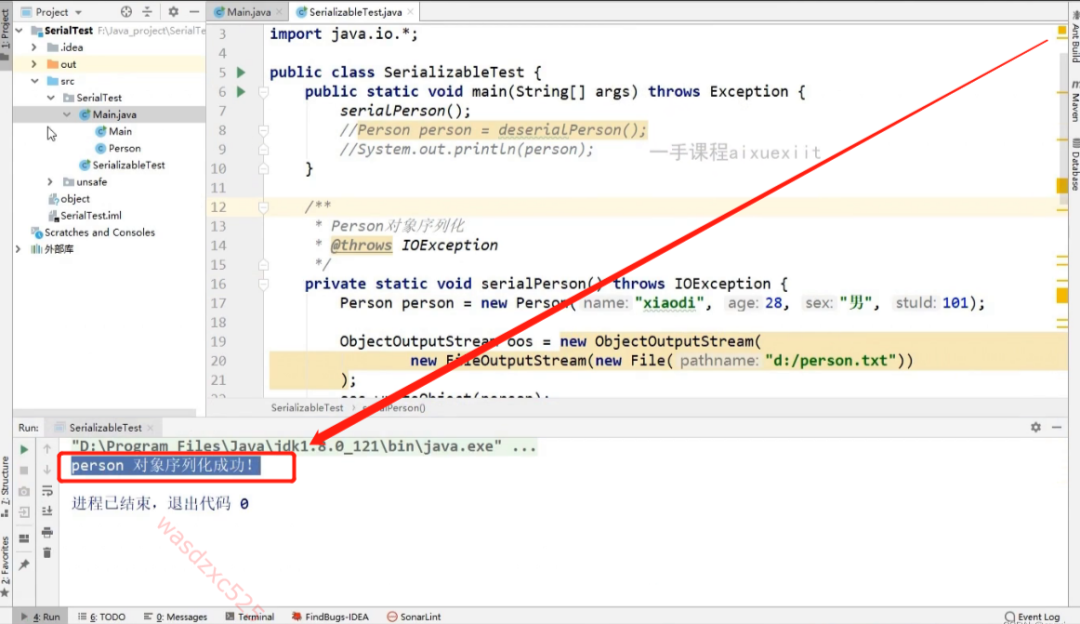
Task: Open the 4: Run tool window button
Action: coord(41,616)
